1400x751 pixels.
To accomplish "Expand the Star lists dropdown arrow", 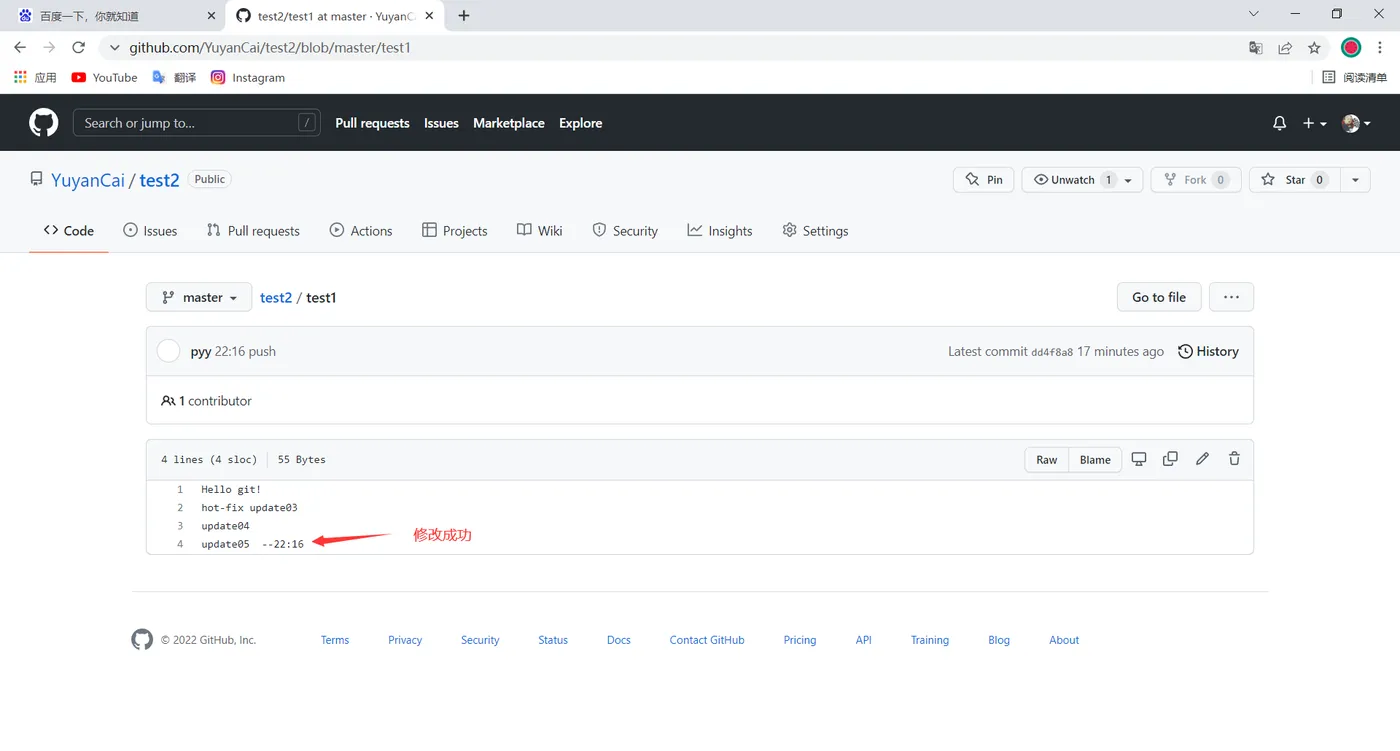I will point(1355,180).
